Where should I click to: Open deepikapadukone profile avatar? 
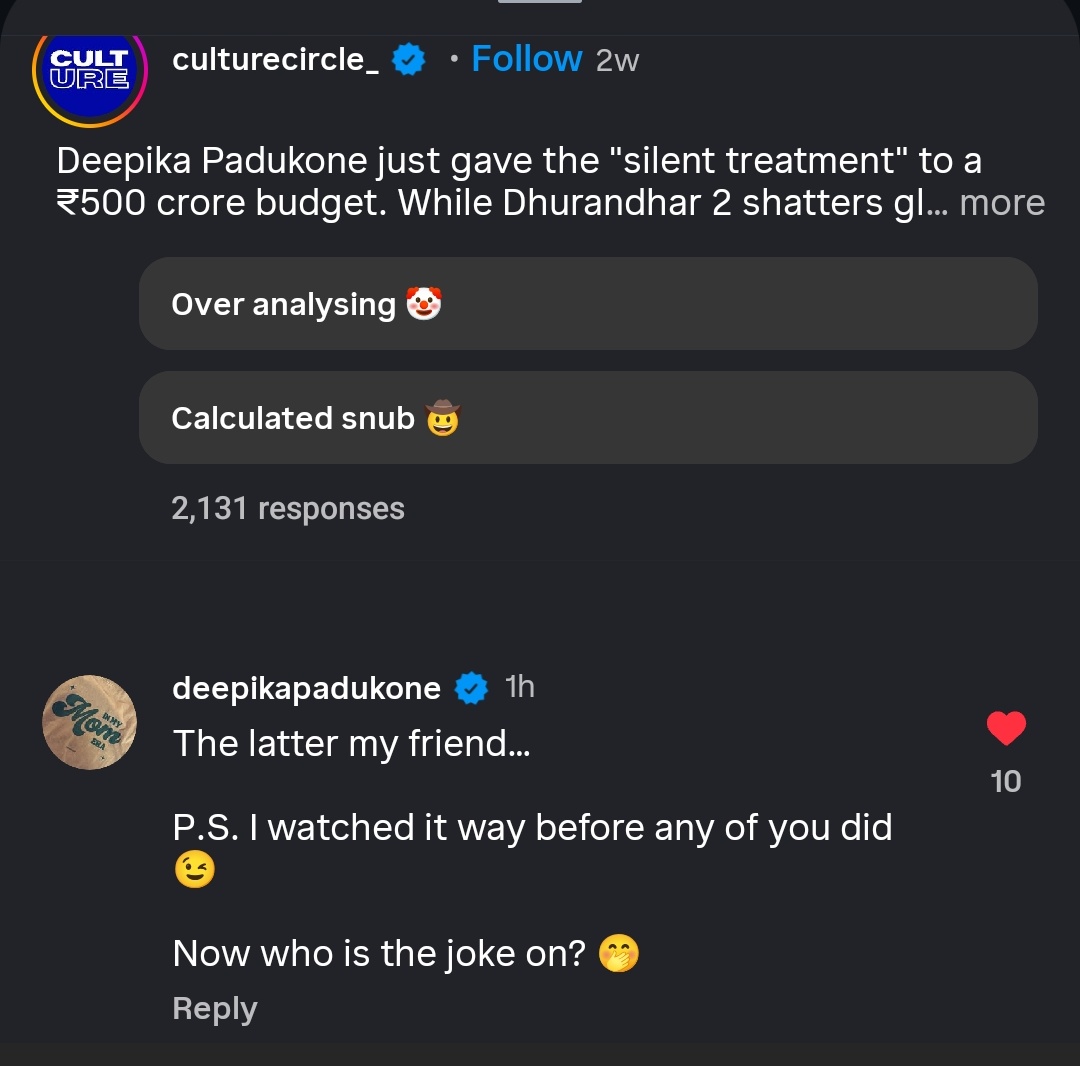pyautogui.click(x=90, y=722)
